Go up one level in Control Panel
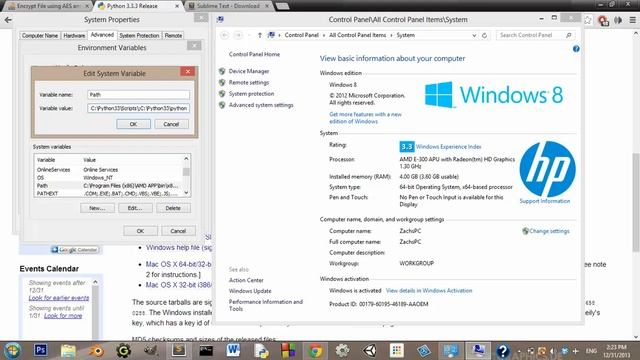Screen dimensions: 640x360 (x=260, y=36)
